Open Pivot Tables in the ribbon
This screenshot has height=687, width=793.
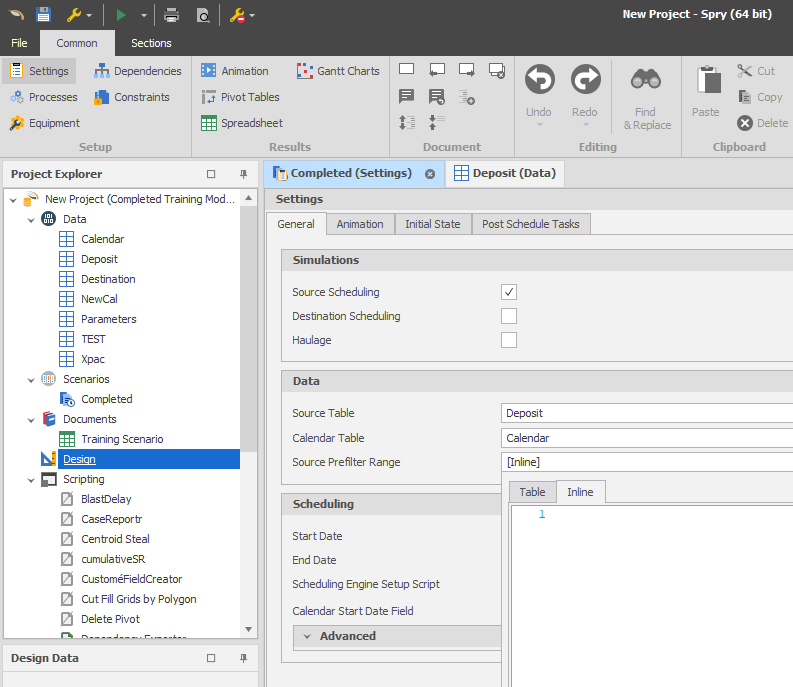pyautogui.click(x=240, y=97)
